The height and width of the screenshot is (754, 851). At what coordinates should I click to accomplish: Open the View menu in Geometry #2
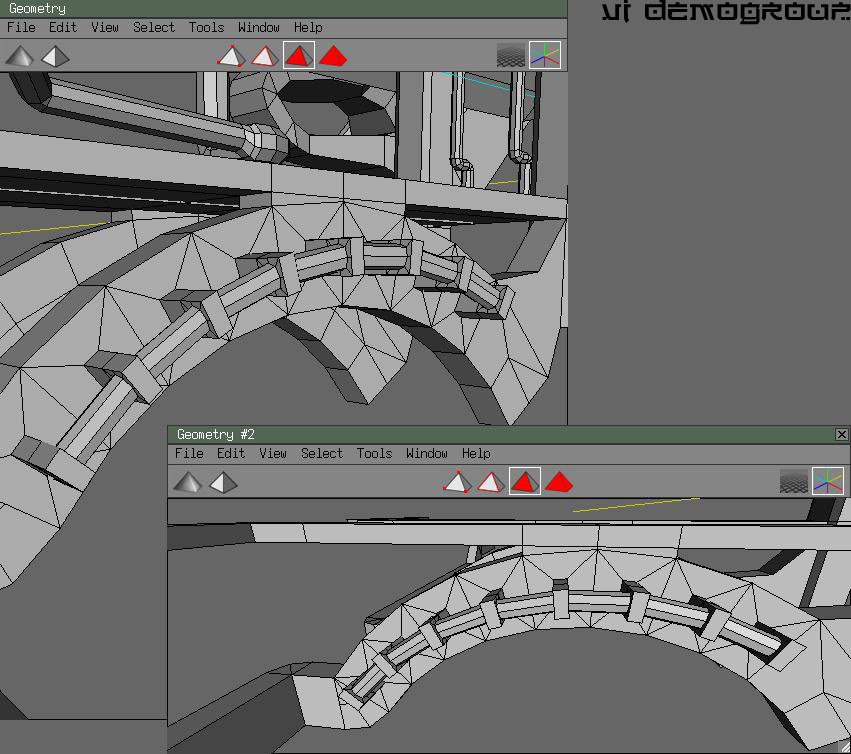point(273,453)
